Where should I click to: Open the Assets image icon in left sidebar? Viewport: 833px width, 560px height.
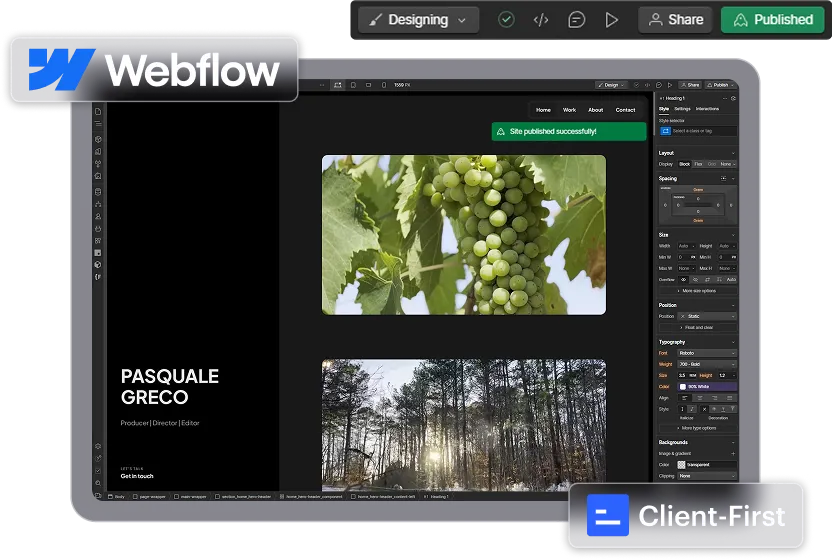(x=98, y=176)
